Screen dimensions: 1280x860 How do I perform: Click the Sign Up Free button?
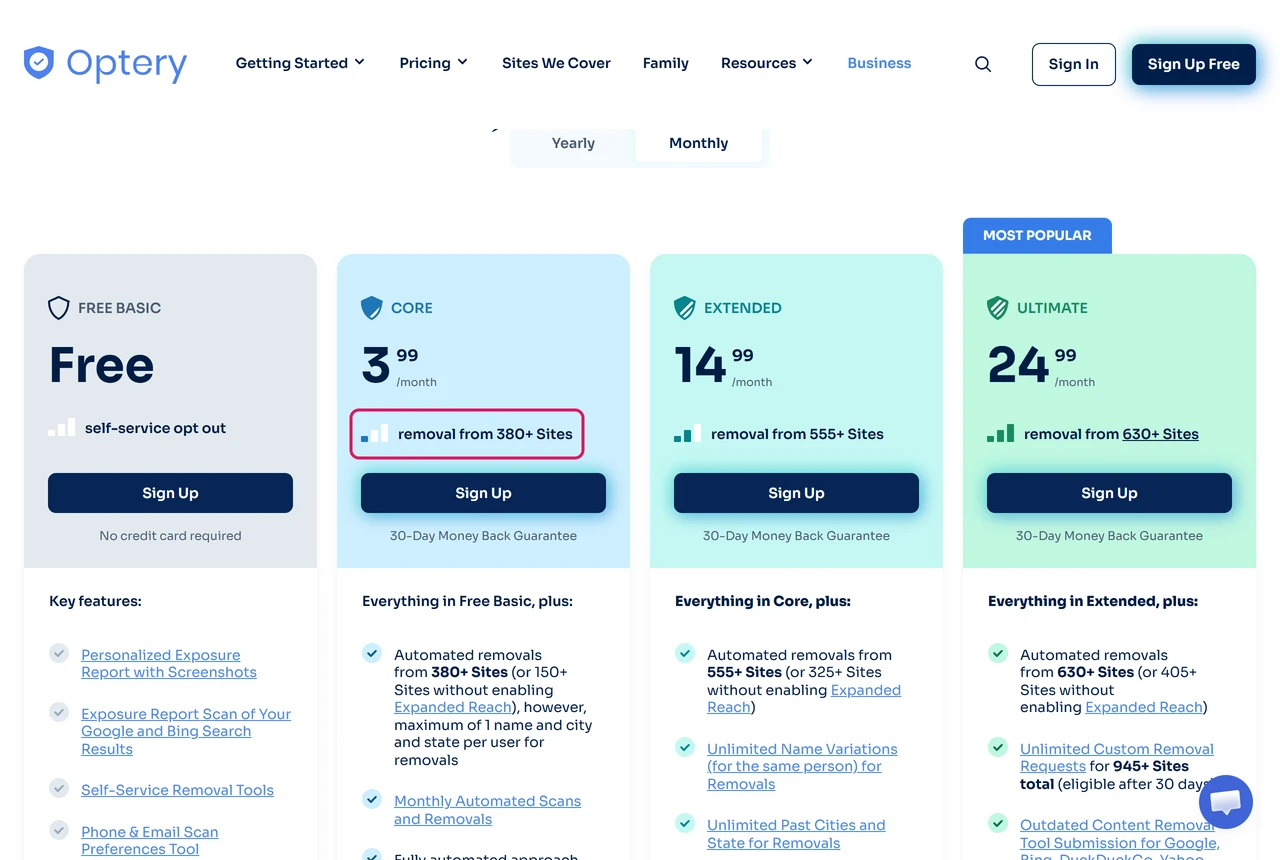[1194, 64]
